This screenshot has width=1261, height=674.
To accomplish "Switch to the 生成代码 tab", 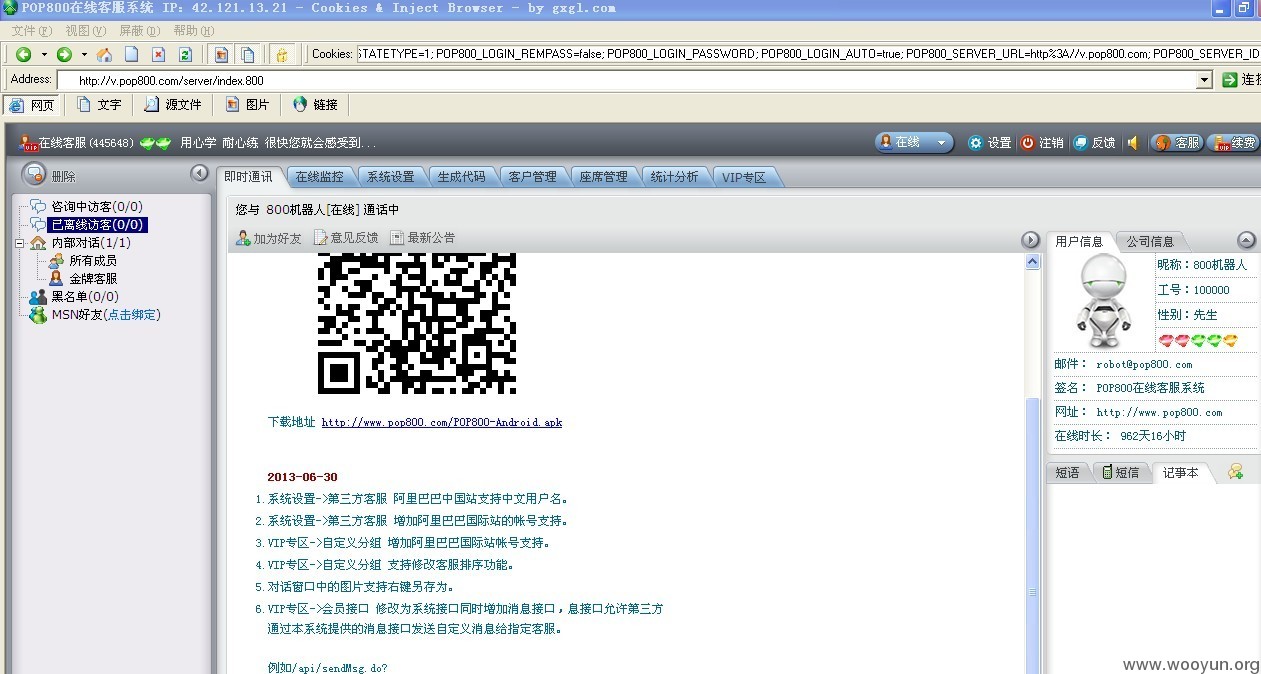I will point(461,177).
